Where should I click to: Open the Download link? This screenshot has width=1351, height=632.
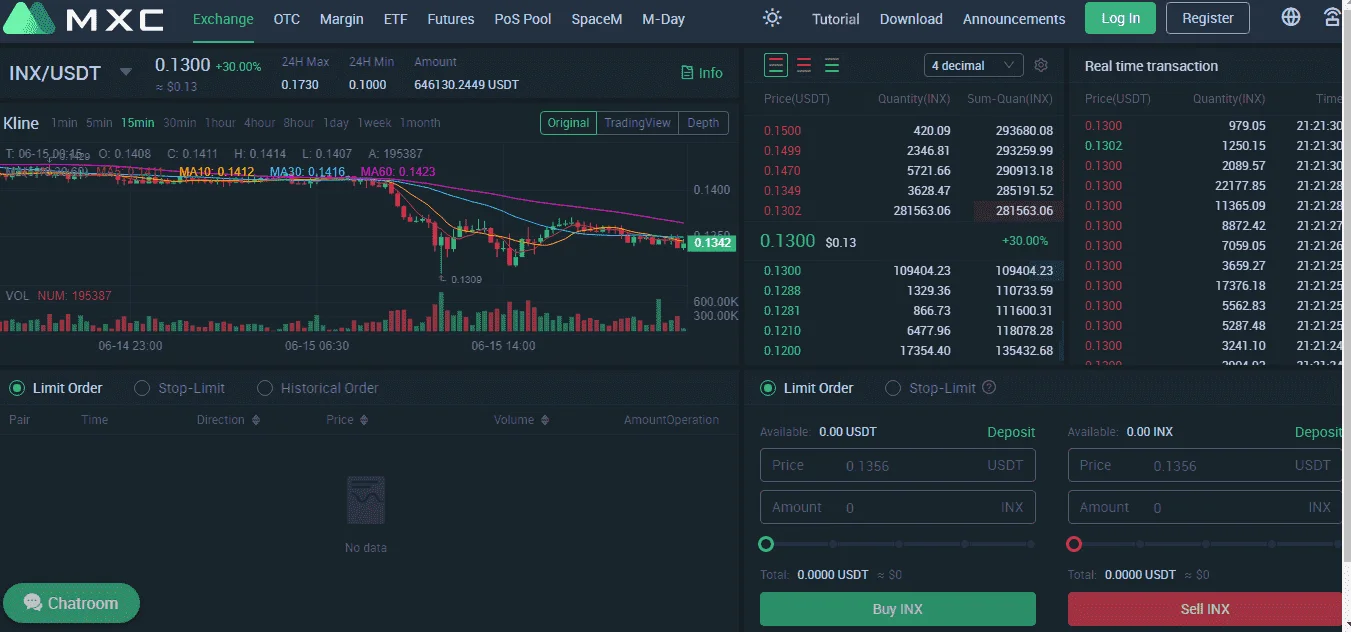[x=911, y=19]
